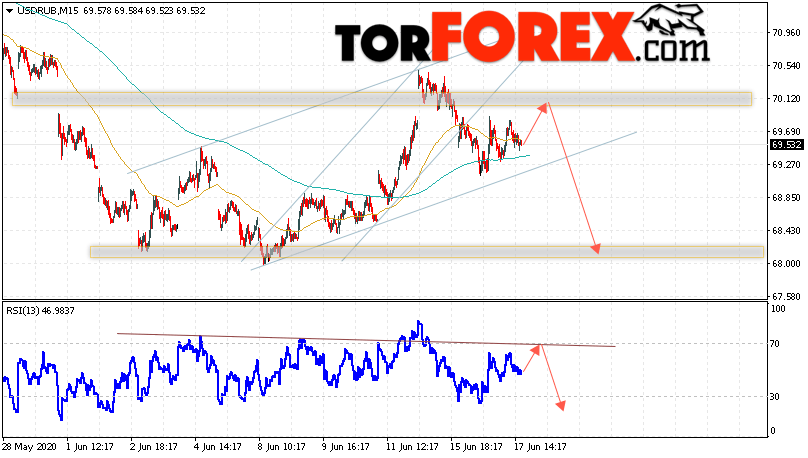
Task: Click the 4 Jun 14:17 time axis label
Action: click(218, 447)
